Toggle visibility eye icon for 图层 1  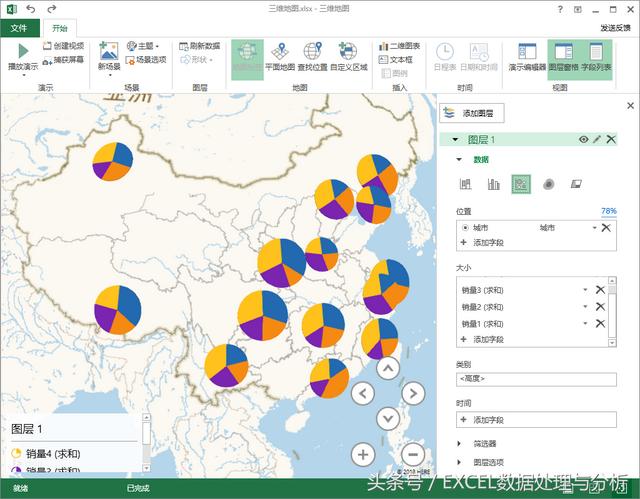[x=583, y=140]
